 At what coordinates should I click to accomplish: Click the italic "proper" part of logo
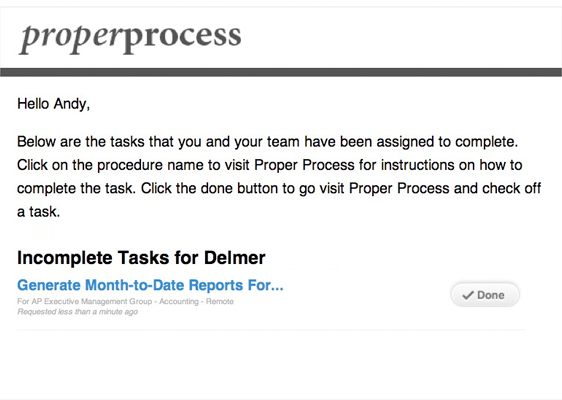70,39
